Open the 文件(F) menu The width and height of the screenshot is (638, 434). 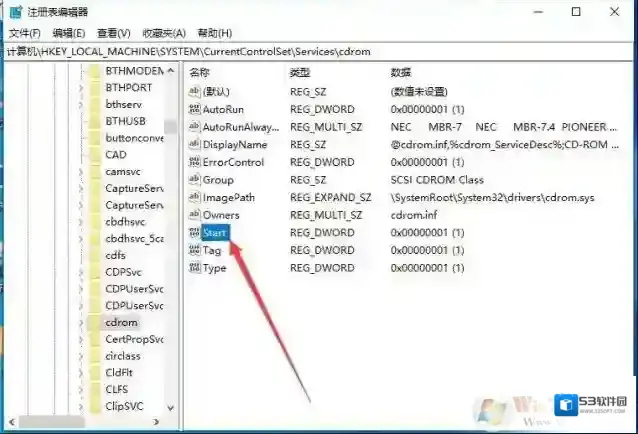point(24,33)
